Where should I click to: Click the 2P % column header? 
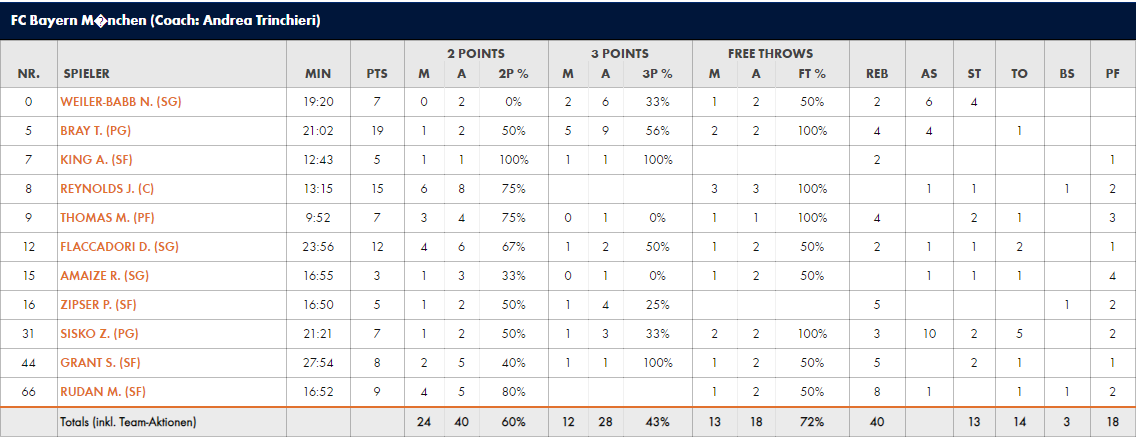(513, 73)
